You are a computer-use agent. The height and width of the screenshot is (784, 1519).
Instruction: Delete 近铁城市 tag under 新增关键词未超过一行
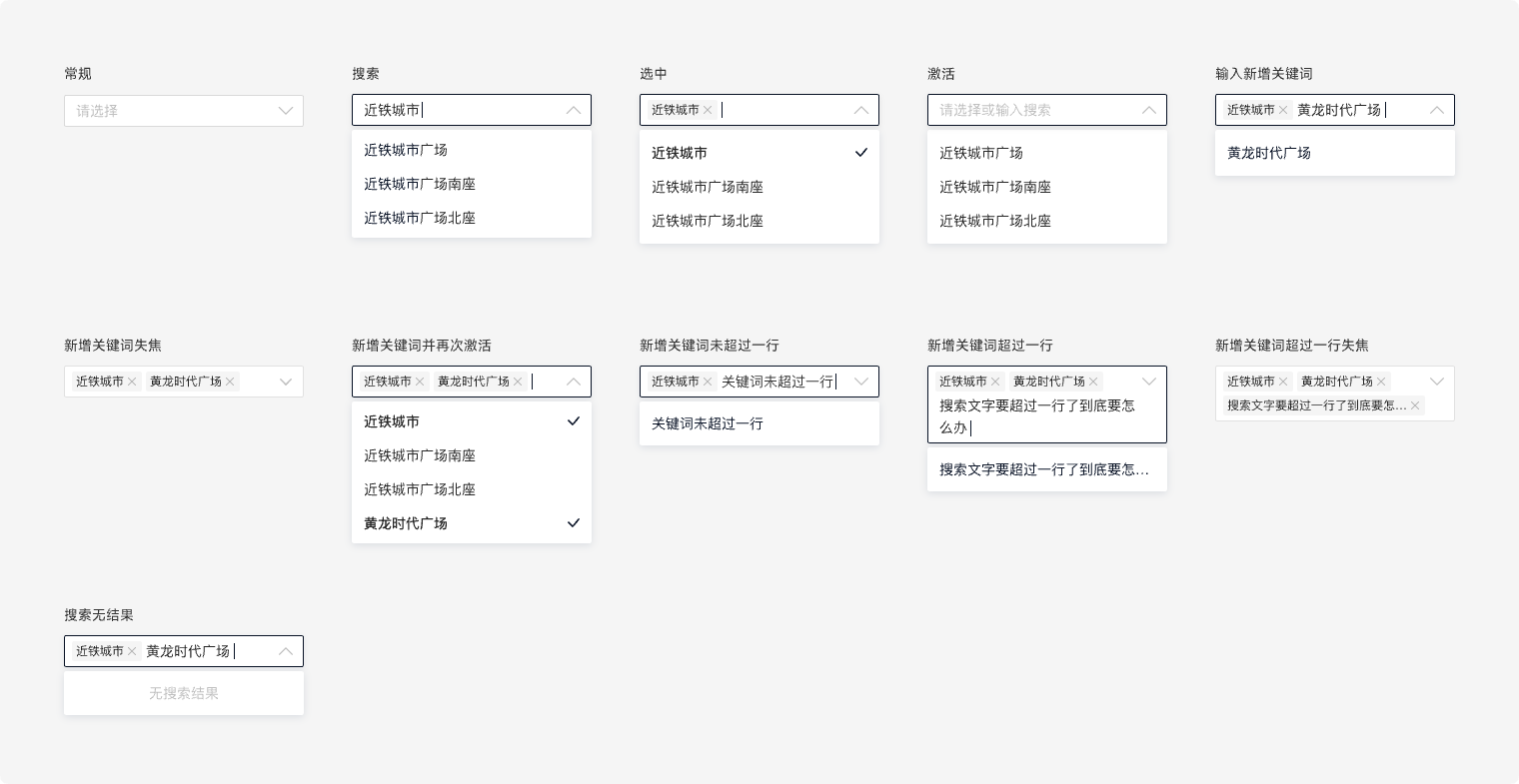click(x=708, y=382)
